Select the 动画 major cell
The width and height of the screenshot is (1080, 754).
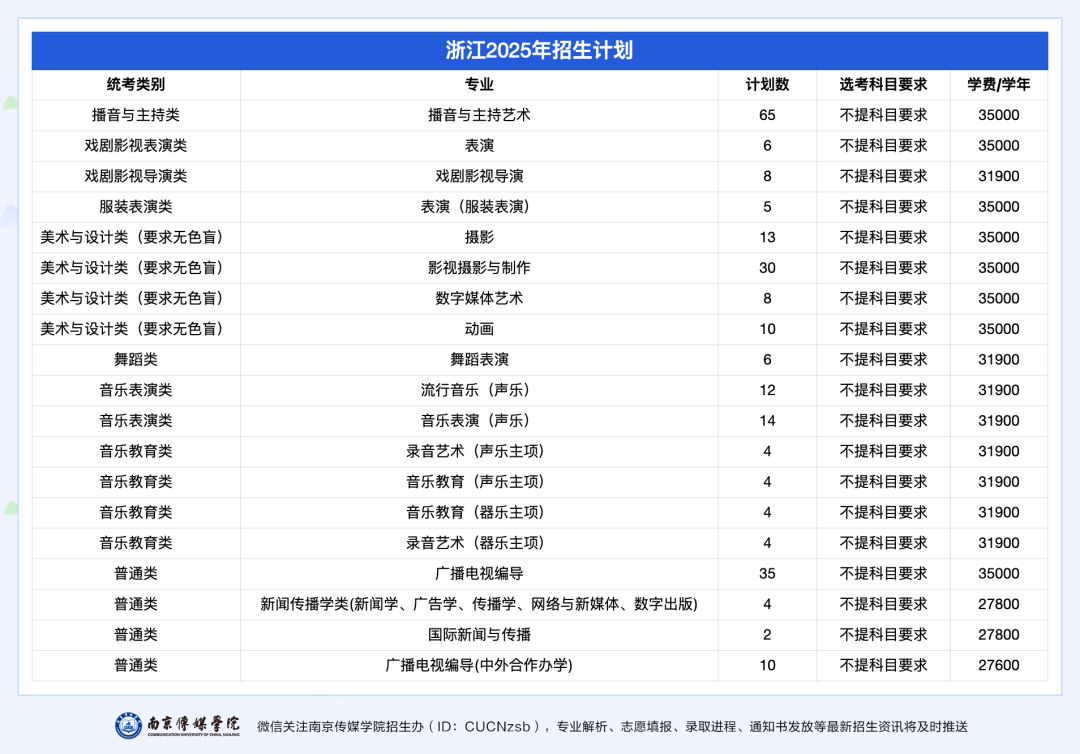(479, 329)
